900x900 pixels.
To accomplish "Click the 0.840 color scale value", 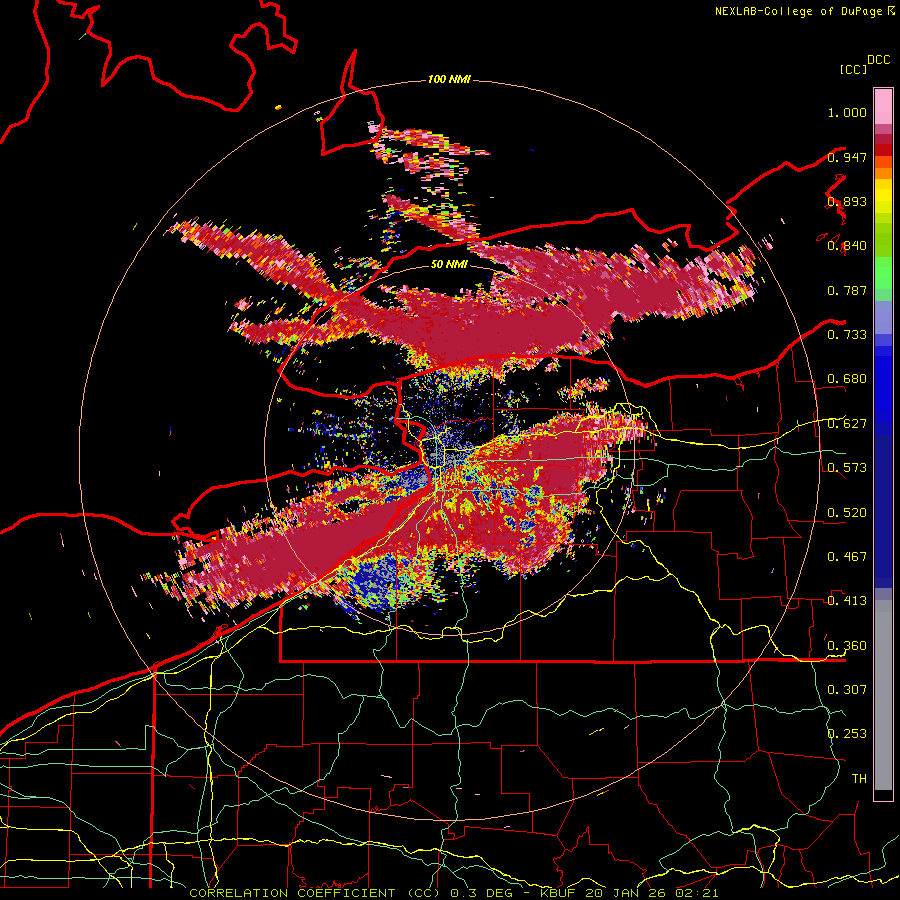I will (847, 246).
